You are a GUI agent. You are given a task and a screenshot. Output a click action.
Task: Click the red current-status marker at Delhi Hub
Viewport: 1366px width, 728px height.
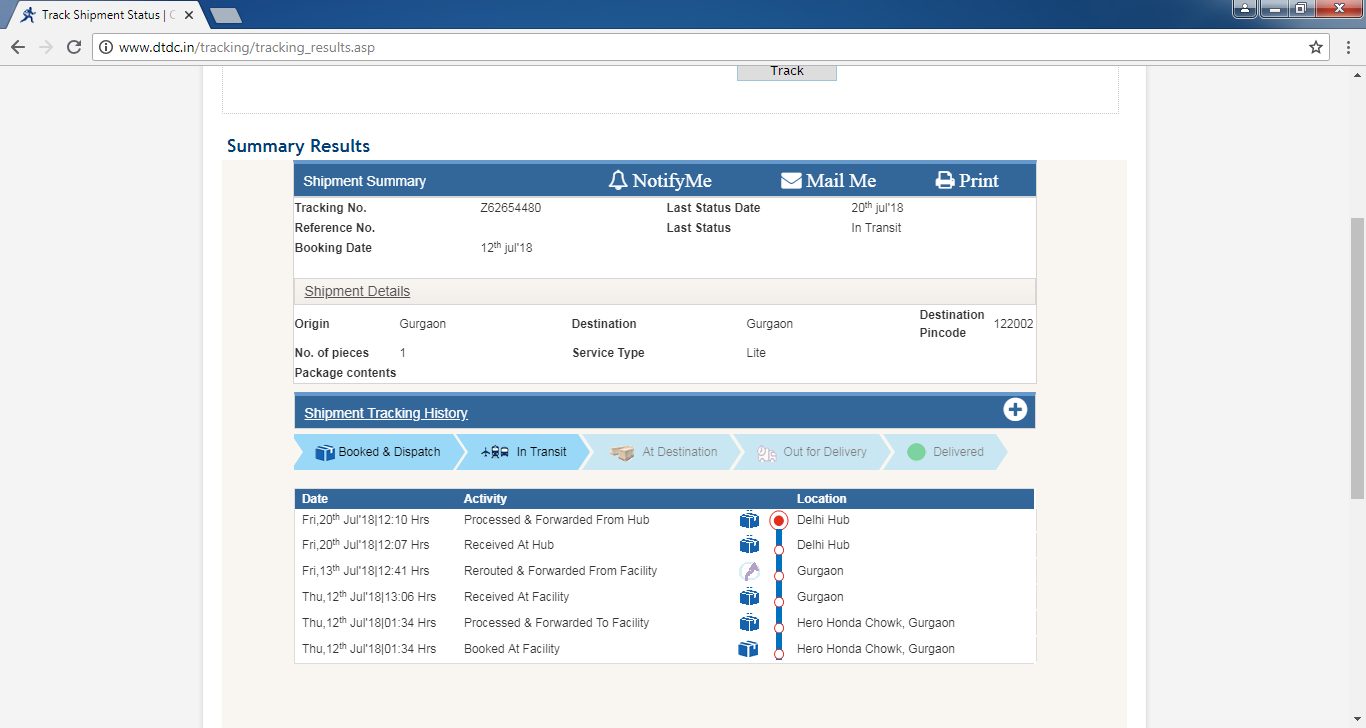779,521
